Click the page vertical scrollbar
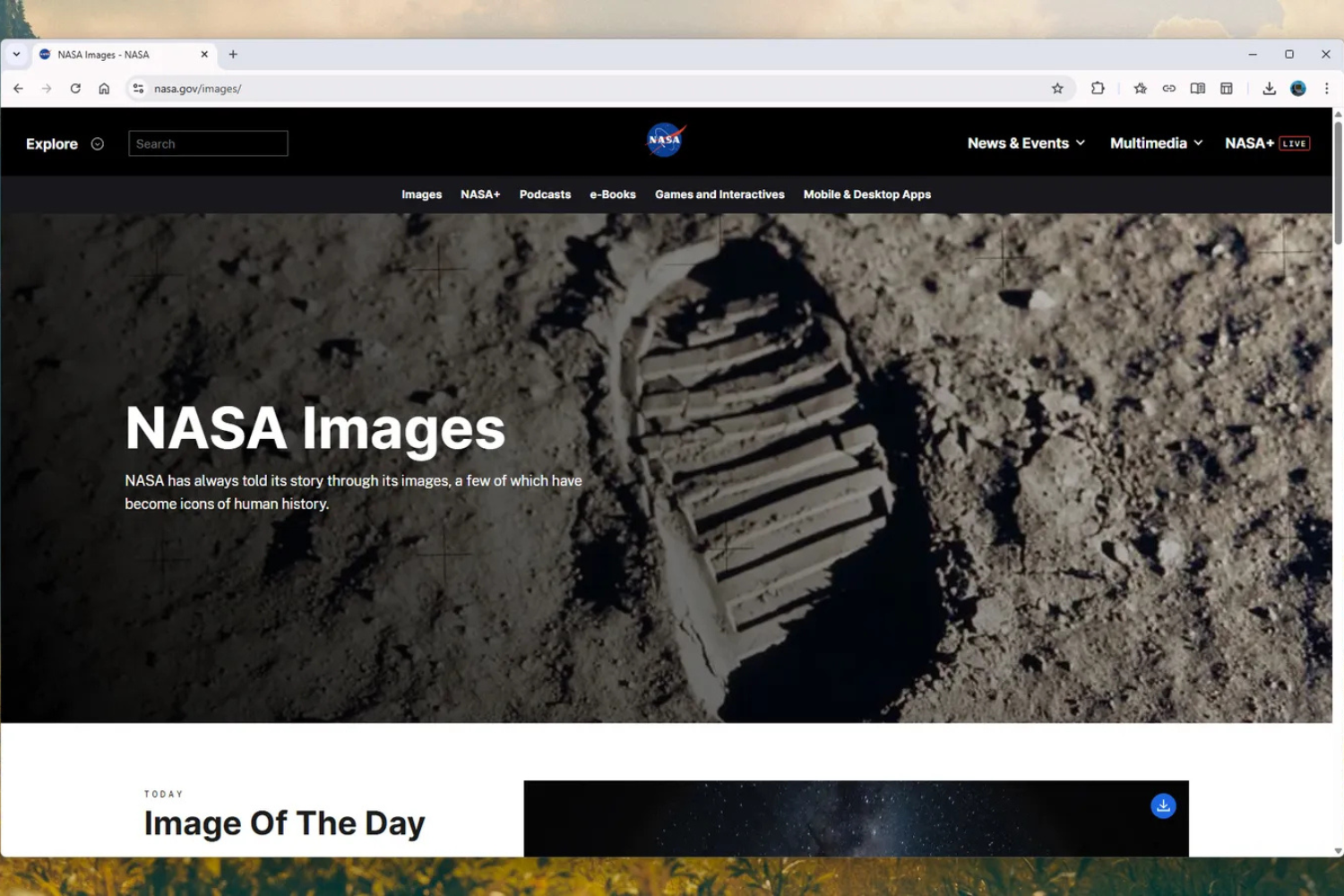Viewport: 1344px width, 896px height. pyautogui.click(x=1338, y=184)
